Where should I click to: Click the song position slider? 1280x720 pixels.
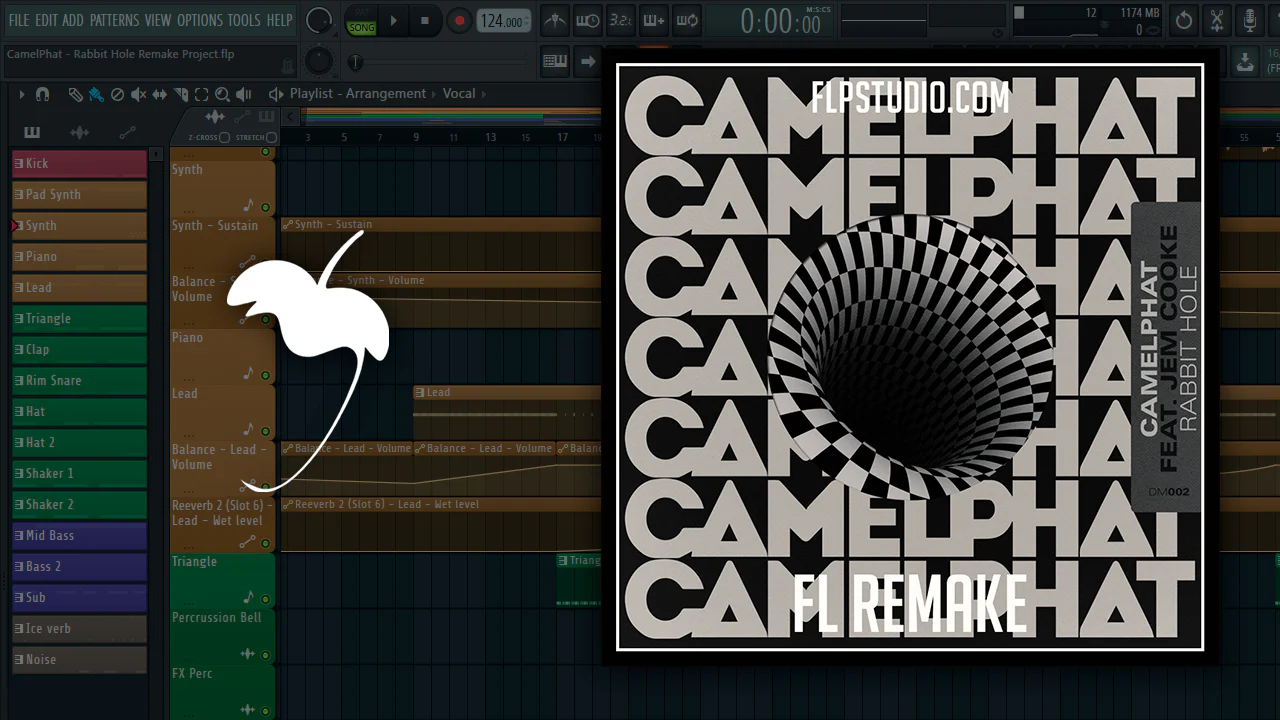pyautogui.click(x=440, y=62)
